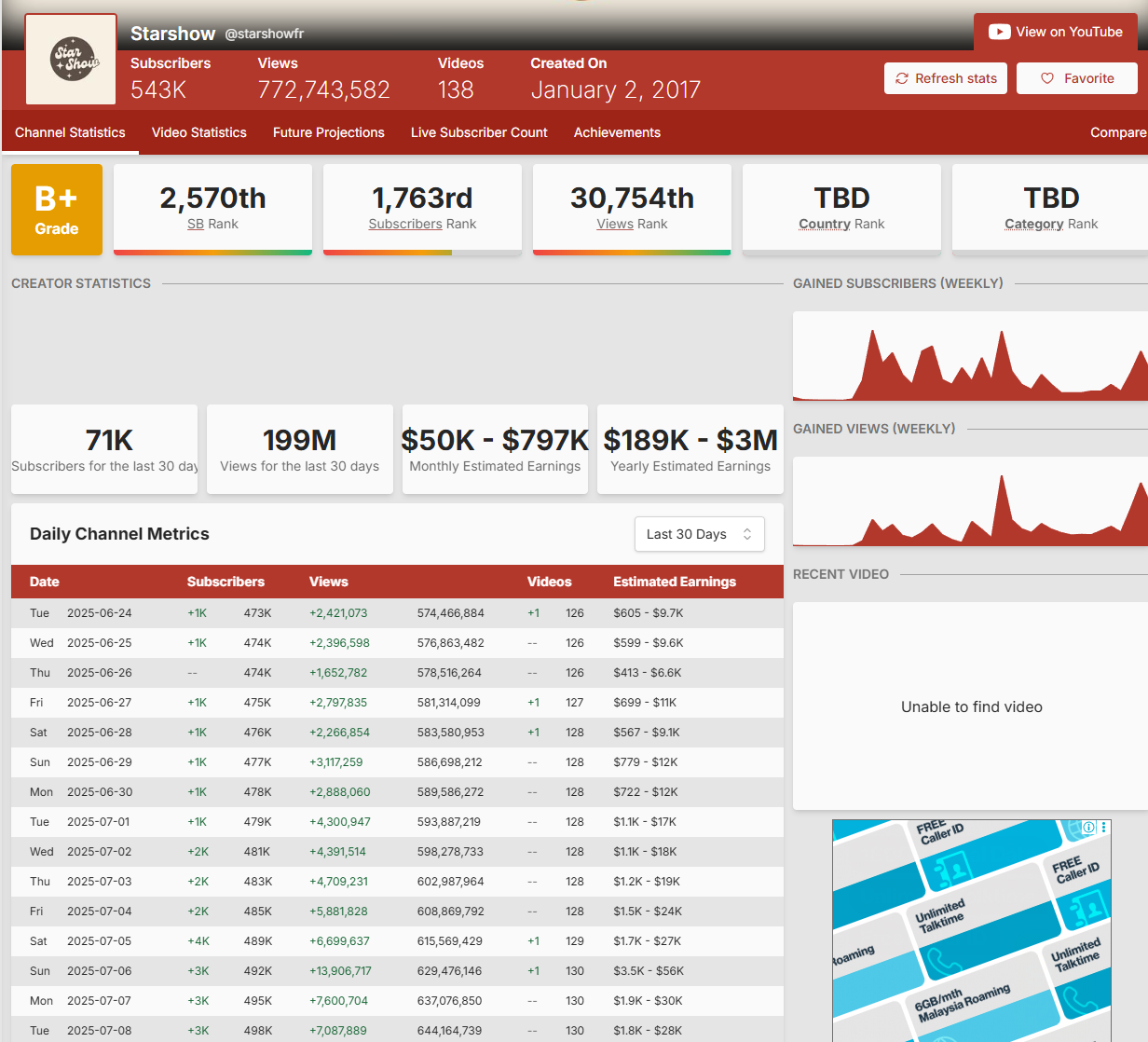The width and height of the screenshot is (1148, 1042).
Task: Click the +4K subscriber gain value
Action: pyautogui.click(x=198, y=941)
